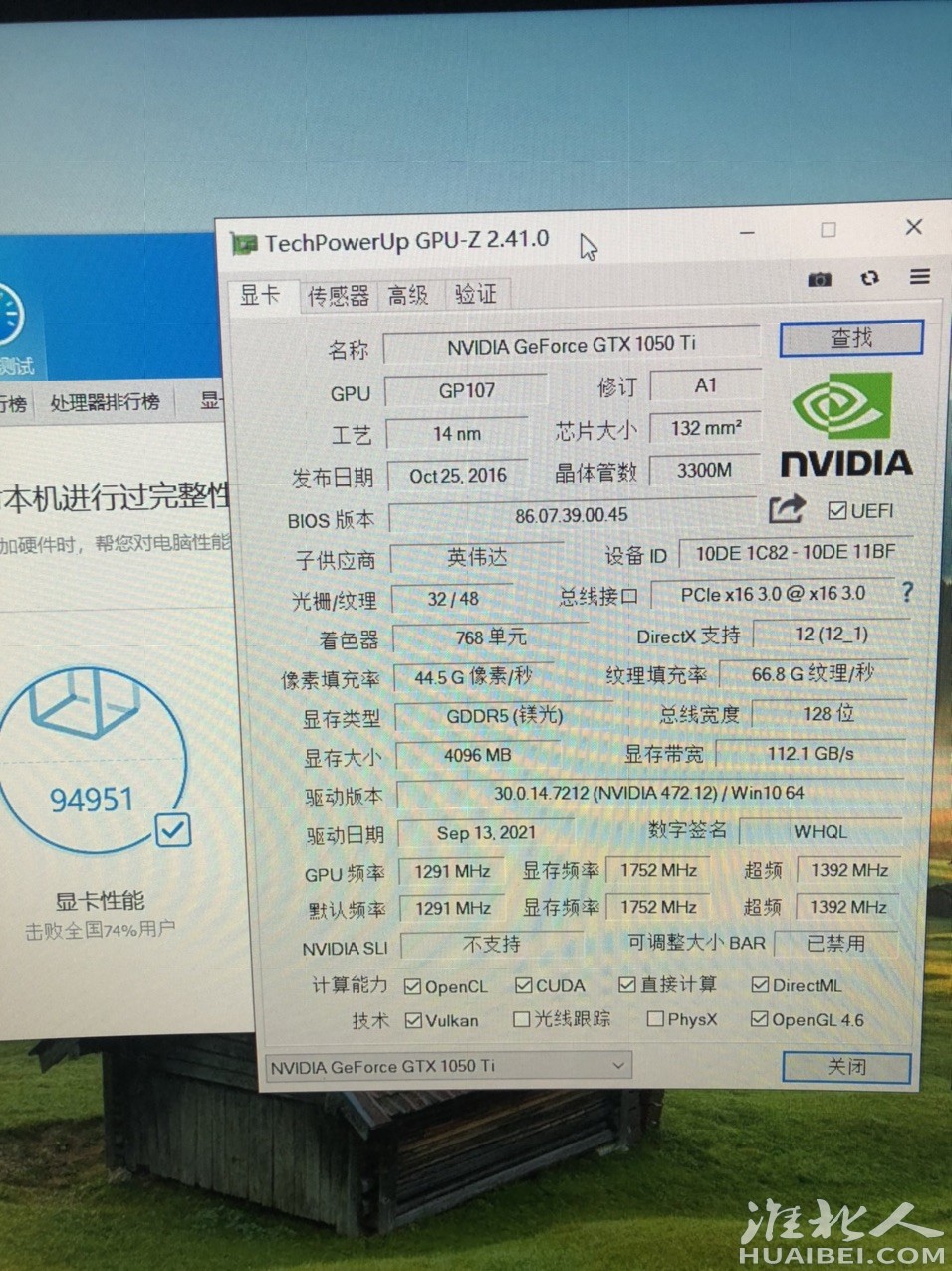Click the GPU 频率 field 1291 MHz
This screenshot has height=1271, width=952.
(452, 871)
